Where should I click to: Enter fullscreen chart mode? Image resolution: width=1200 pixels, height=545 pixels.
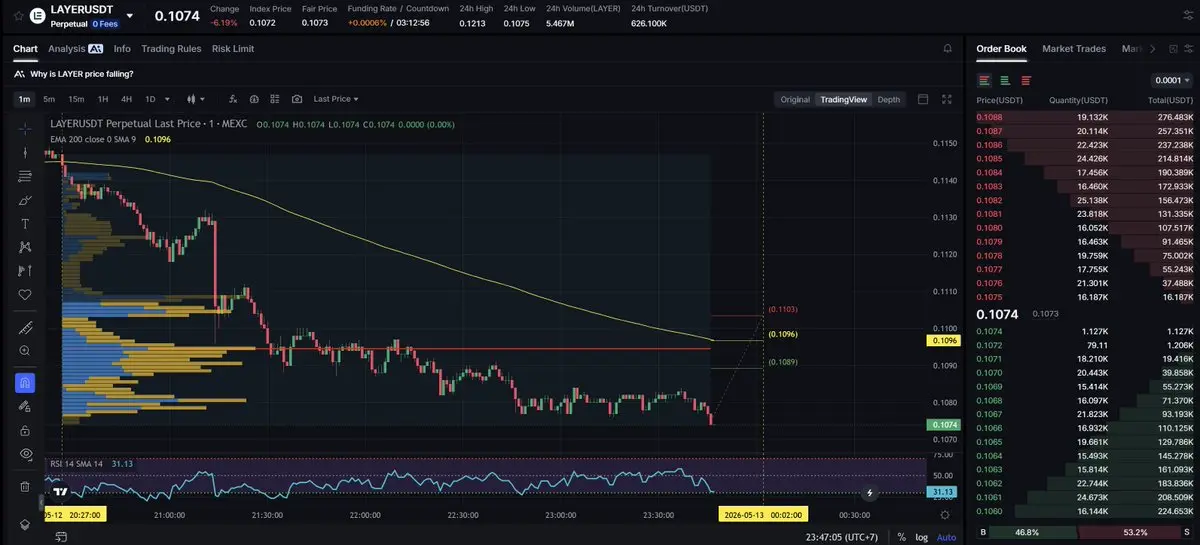click(947, 99)
